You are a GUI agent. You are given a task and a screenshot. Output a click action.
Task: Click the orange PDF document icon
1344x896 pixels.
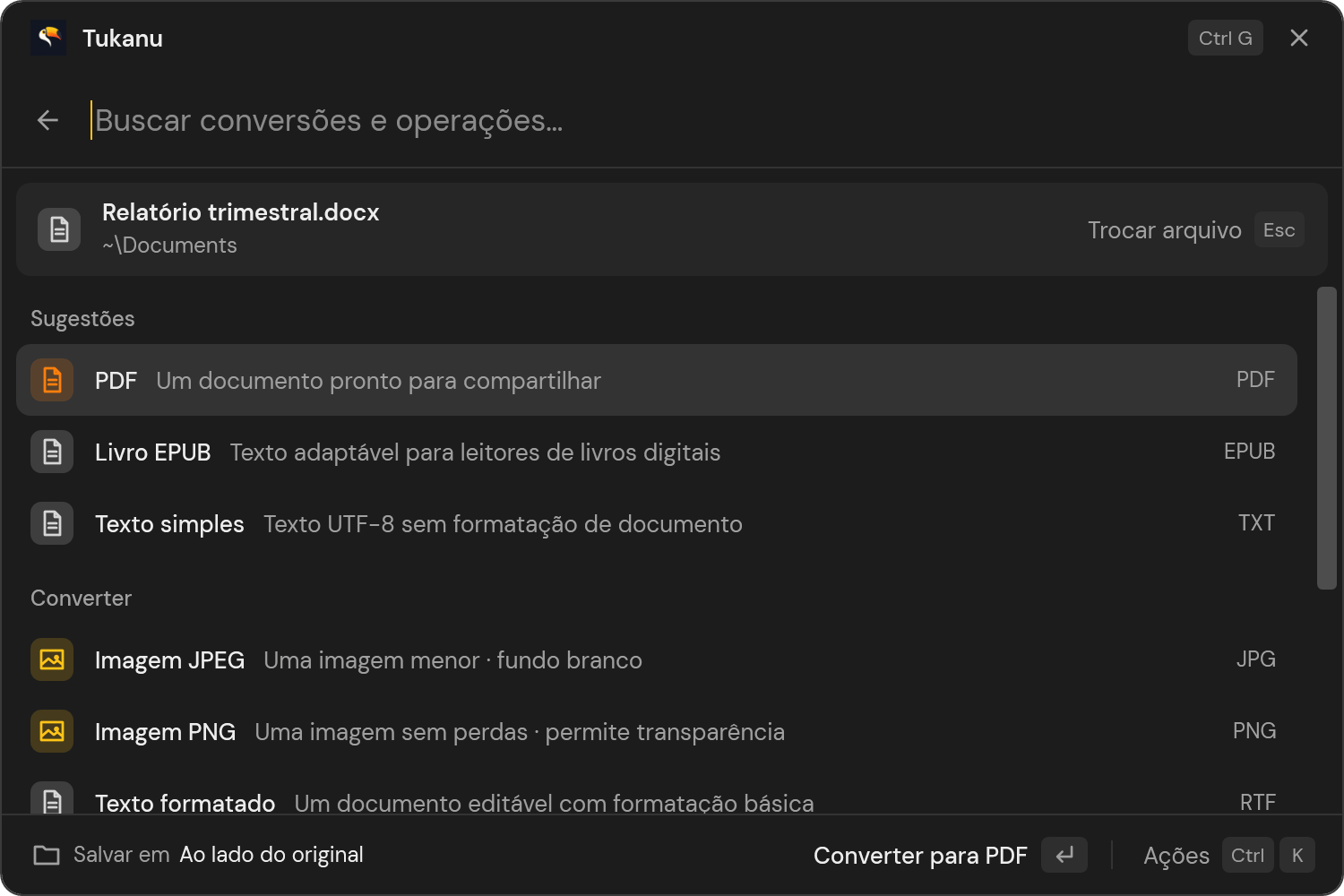pyautogui.click(x=52, y=380)
